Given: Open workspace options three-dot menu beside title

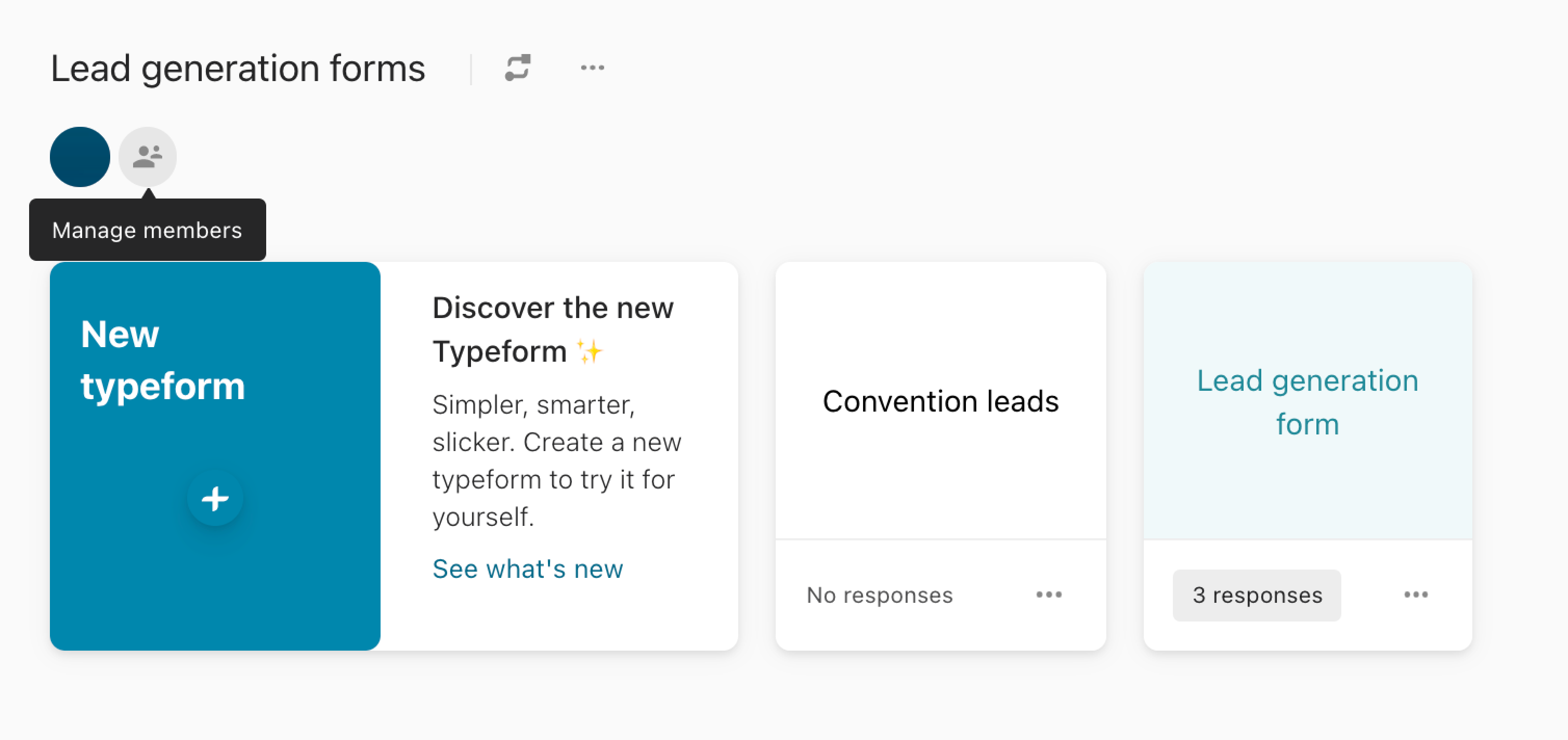Looking at the screenshot, I should [592, 68].
